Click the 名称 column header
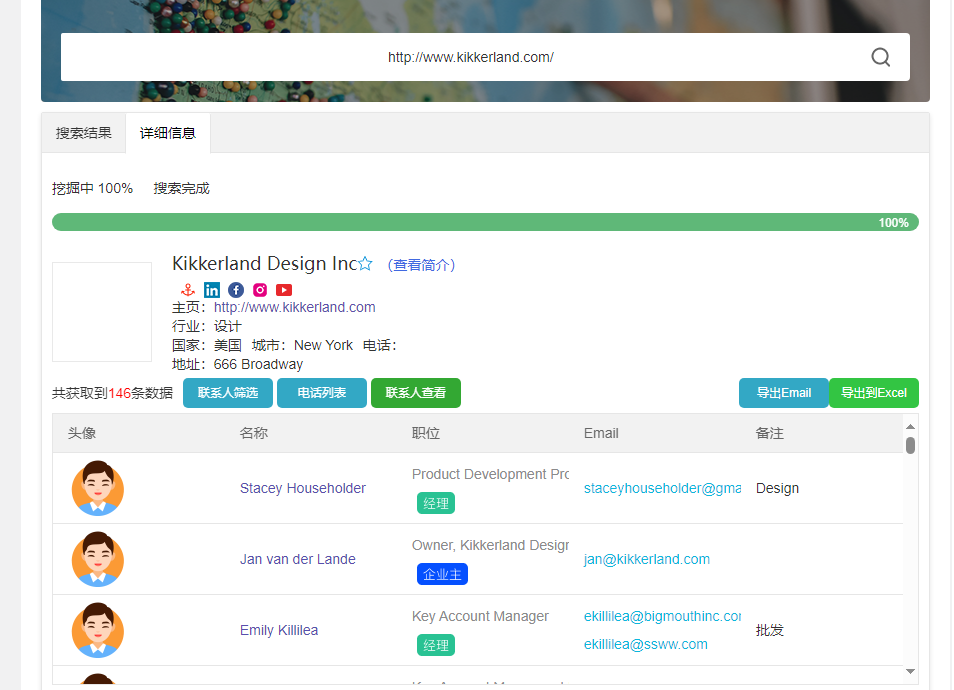 (x=254, y=433)
